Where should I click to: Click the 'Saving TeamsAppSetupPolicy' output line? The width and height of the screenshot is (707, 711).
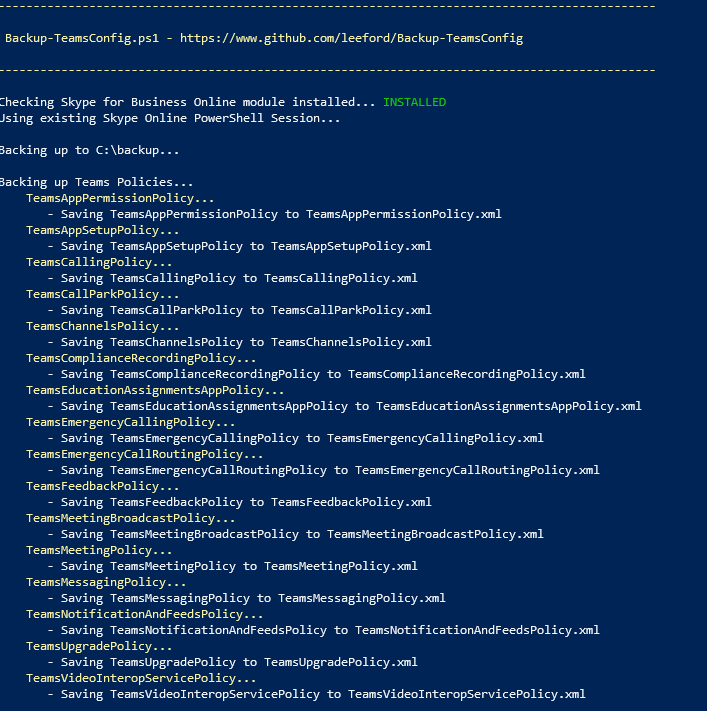pos(239,246)
